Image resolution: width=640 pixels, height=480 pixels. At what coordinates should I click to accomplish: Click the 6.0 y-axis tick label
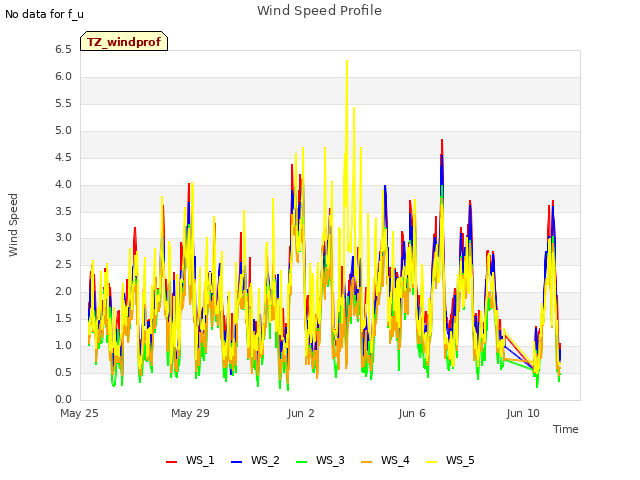tap(63, 77)
